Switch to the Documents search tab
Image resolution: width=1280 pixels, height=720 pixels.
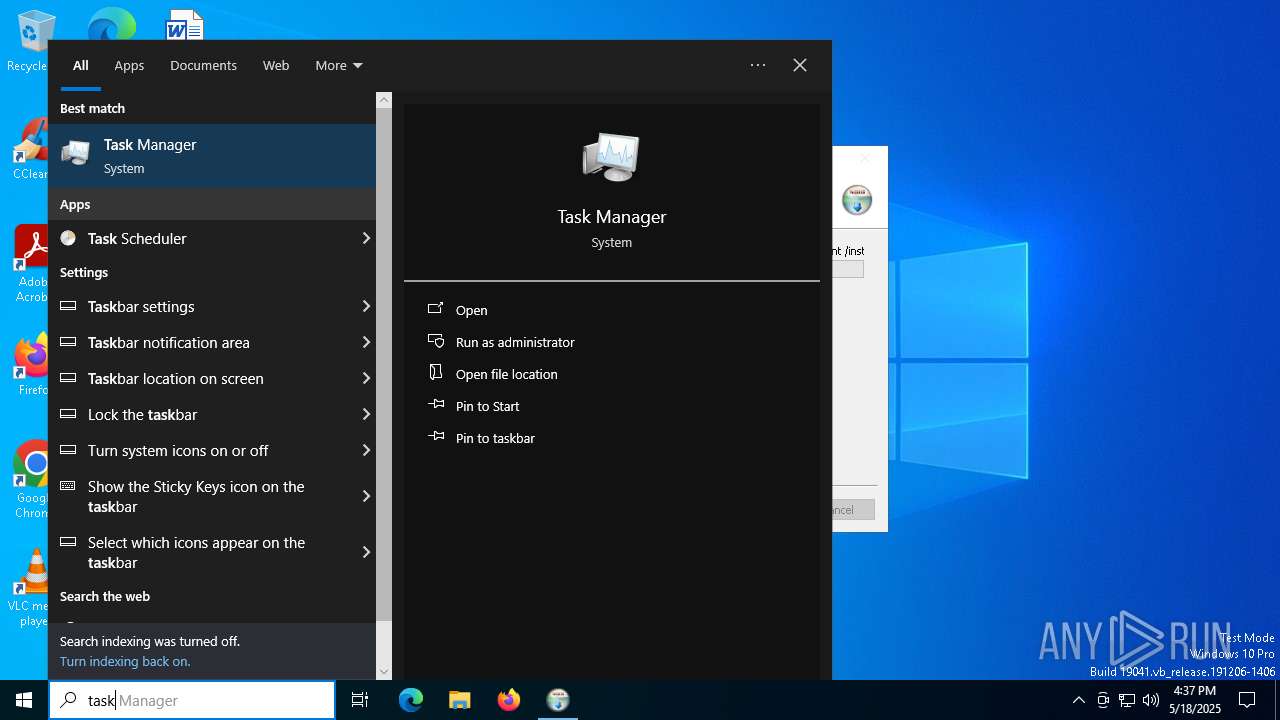(x=203, y=65)
